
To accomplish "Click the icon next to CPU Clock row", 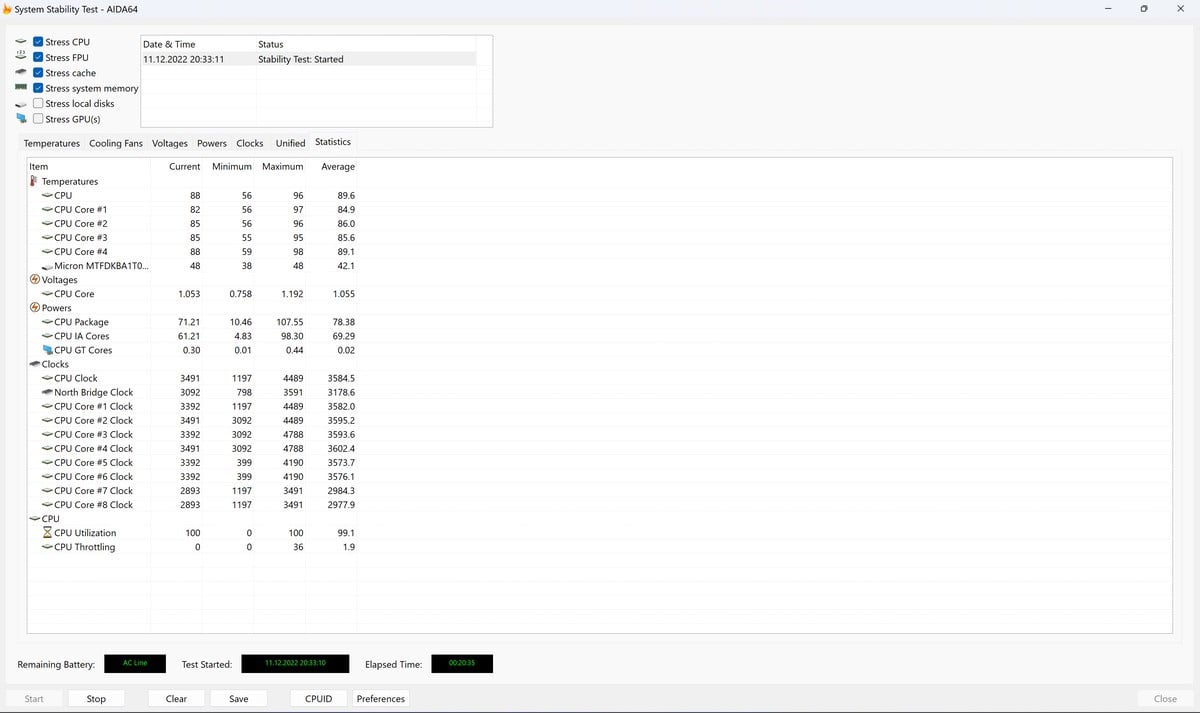I will click(47, 378).
